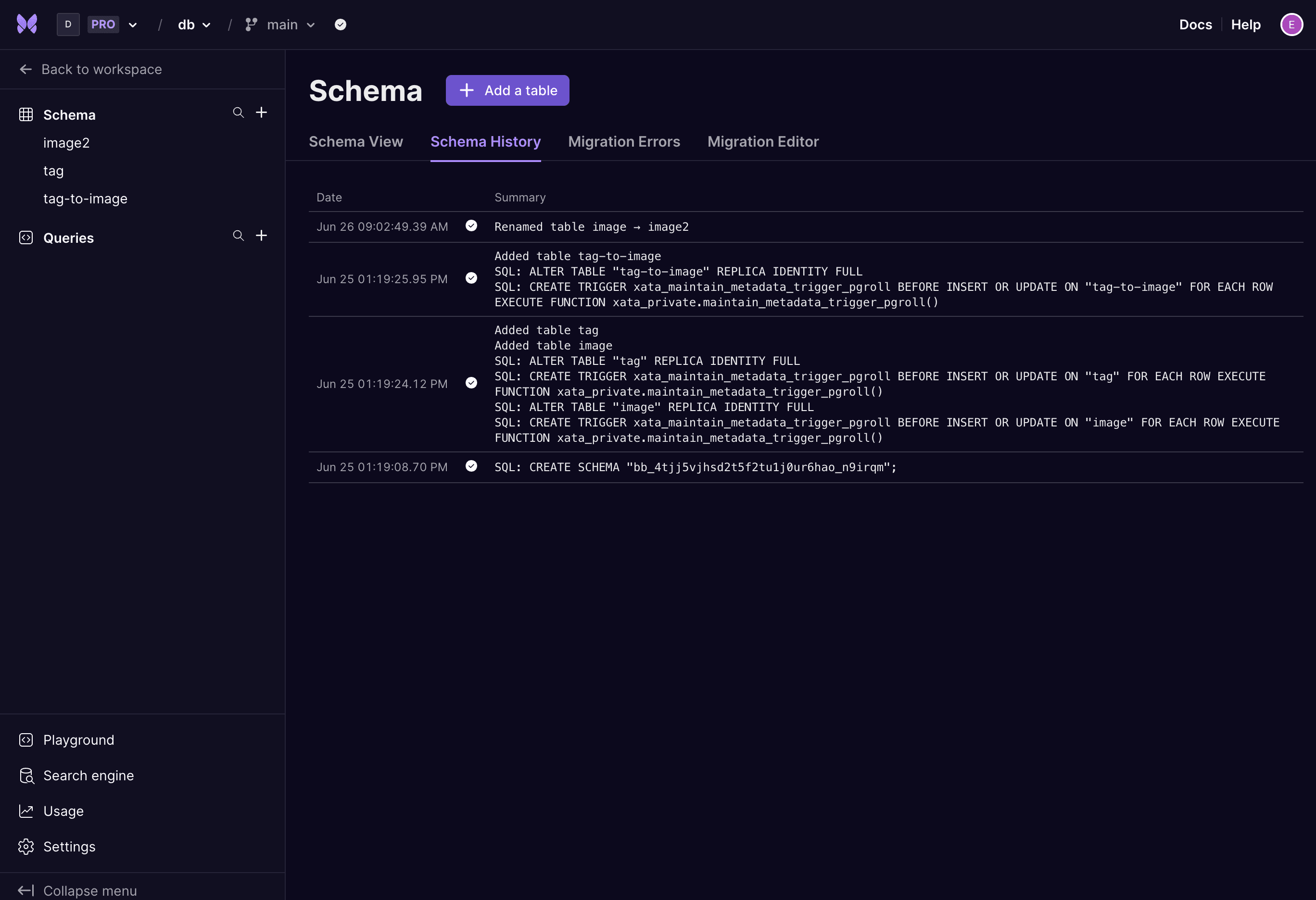Click the Jun 25 01:19:24.12 PM date
This screenshot has width=1316, height=900.
[x=382, y=384]
